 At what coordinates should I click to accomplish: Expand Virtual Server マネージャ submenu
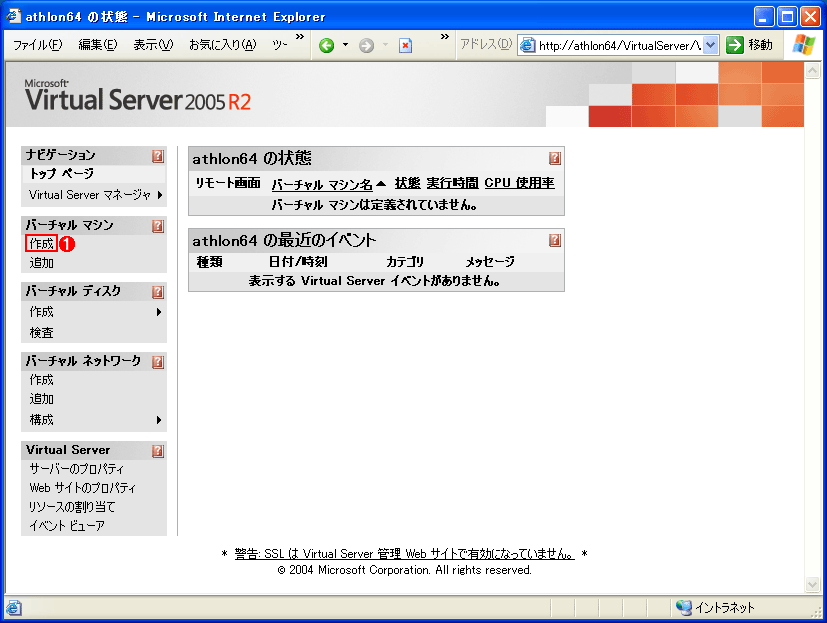coord(160,195)
